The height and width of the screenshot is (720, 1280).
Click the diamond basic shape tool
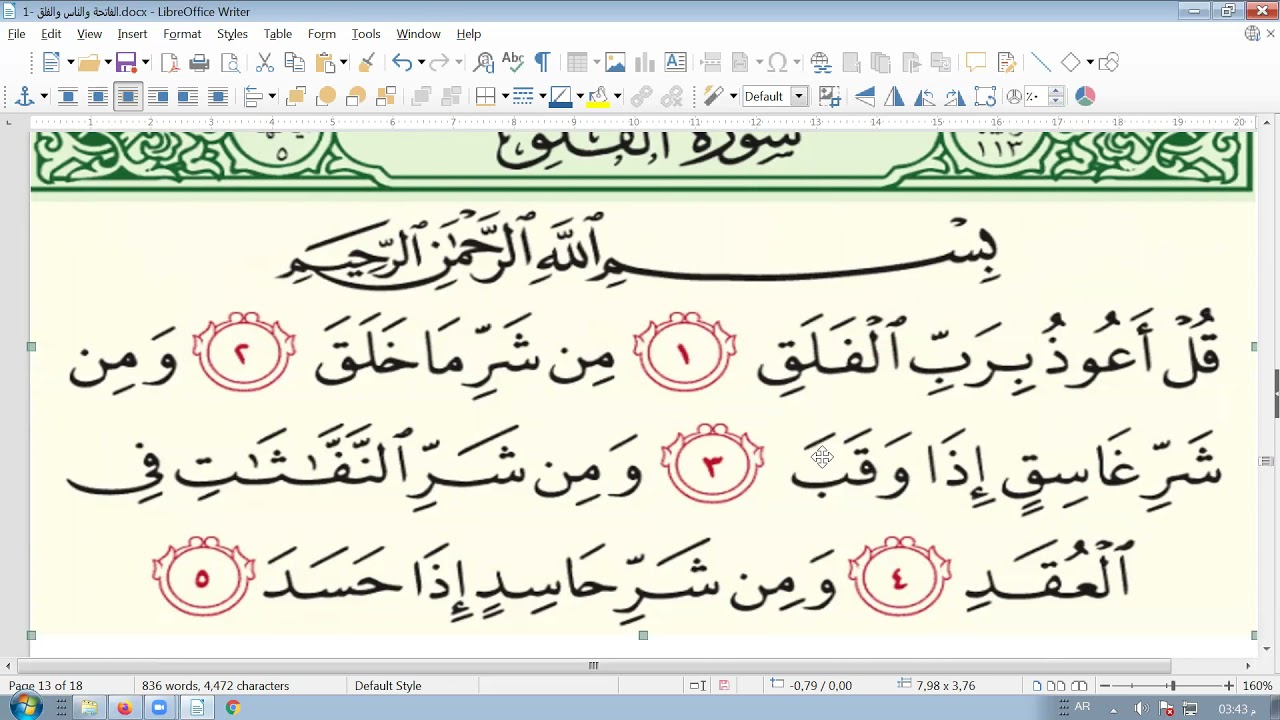tap(1071, 63)
